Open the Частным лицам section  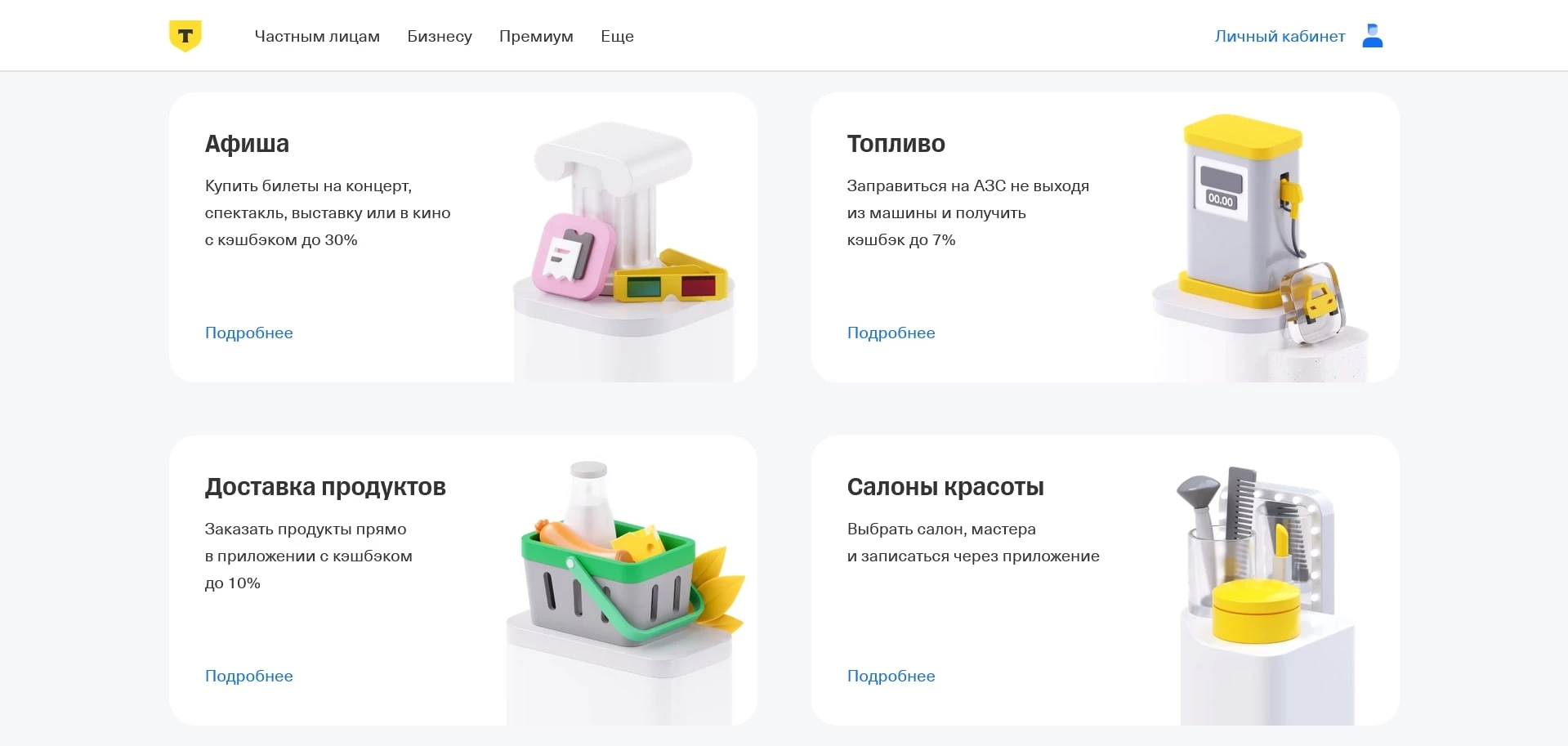317,36
